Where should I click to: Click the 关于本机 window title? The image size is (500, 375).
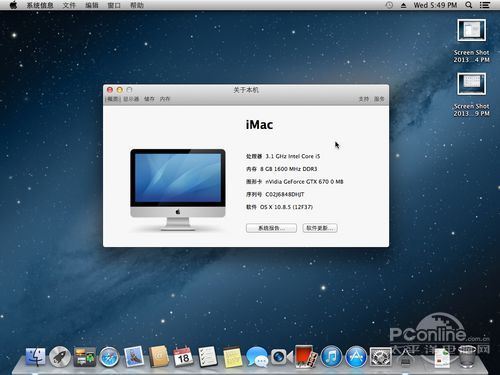[246, 90]
